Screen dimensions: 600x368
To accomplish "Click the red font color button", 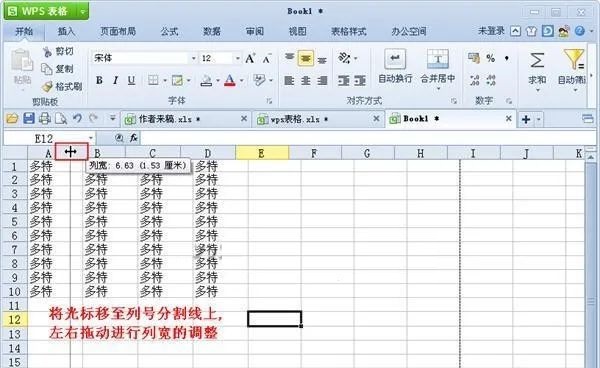I will pyautogui.click(x=230, y=80).
